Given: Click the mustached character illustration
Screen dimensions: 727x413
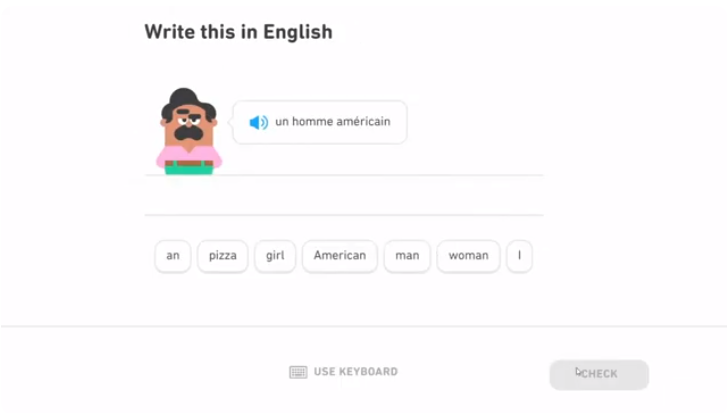Looking at the screenshot, I should point(189,131).
